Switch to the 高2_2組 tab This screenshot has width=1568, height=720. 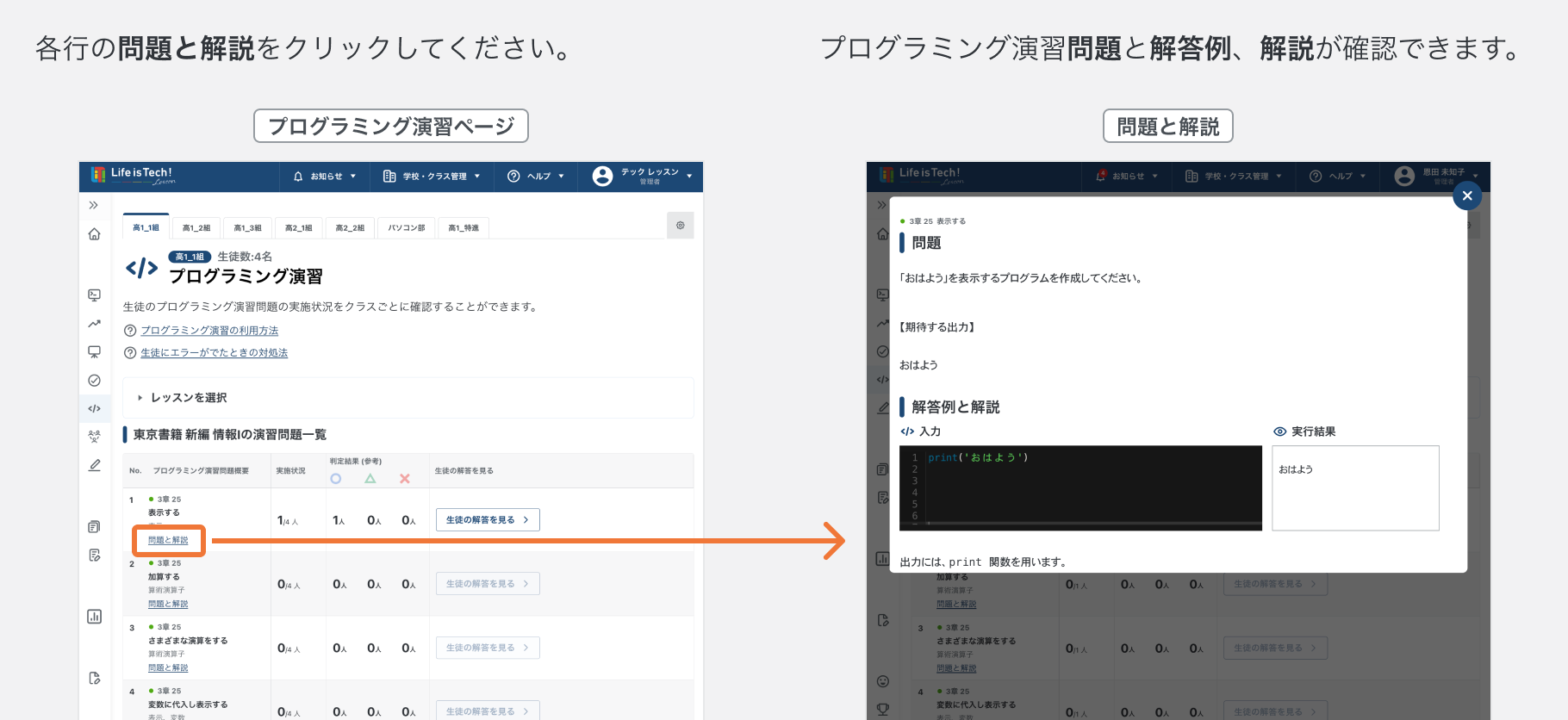[x=350, y=227]
